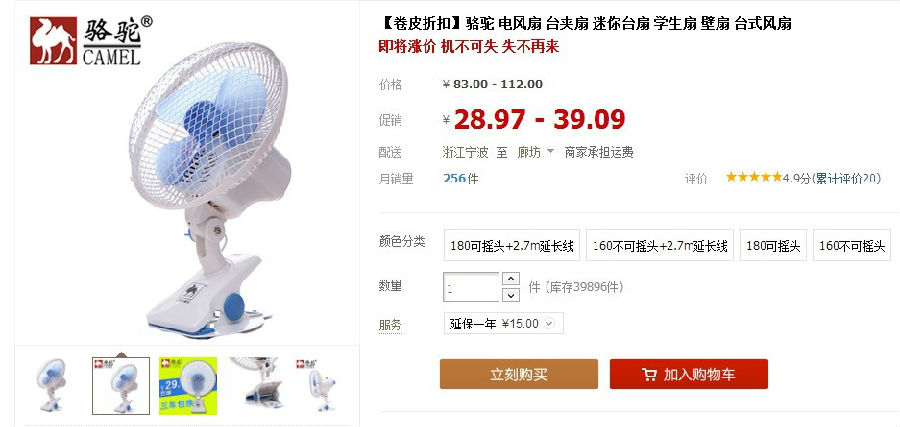Click the 加入购物车 button
The width and height of the screenshot is (900, 427).
click(x=689, y=374)
